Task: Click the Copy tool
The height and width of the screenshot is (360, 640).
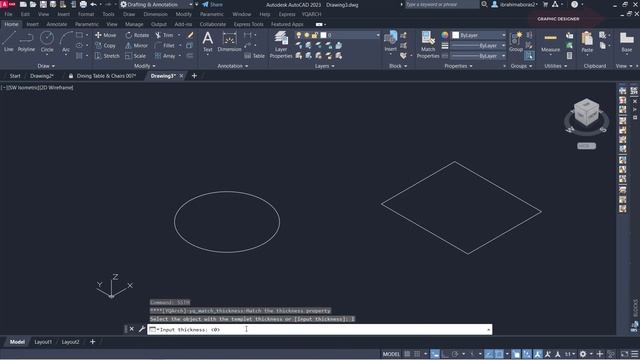Action: 105,45
